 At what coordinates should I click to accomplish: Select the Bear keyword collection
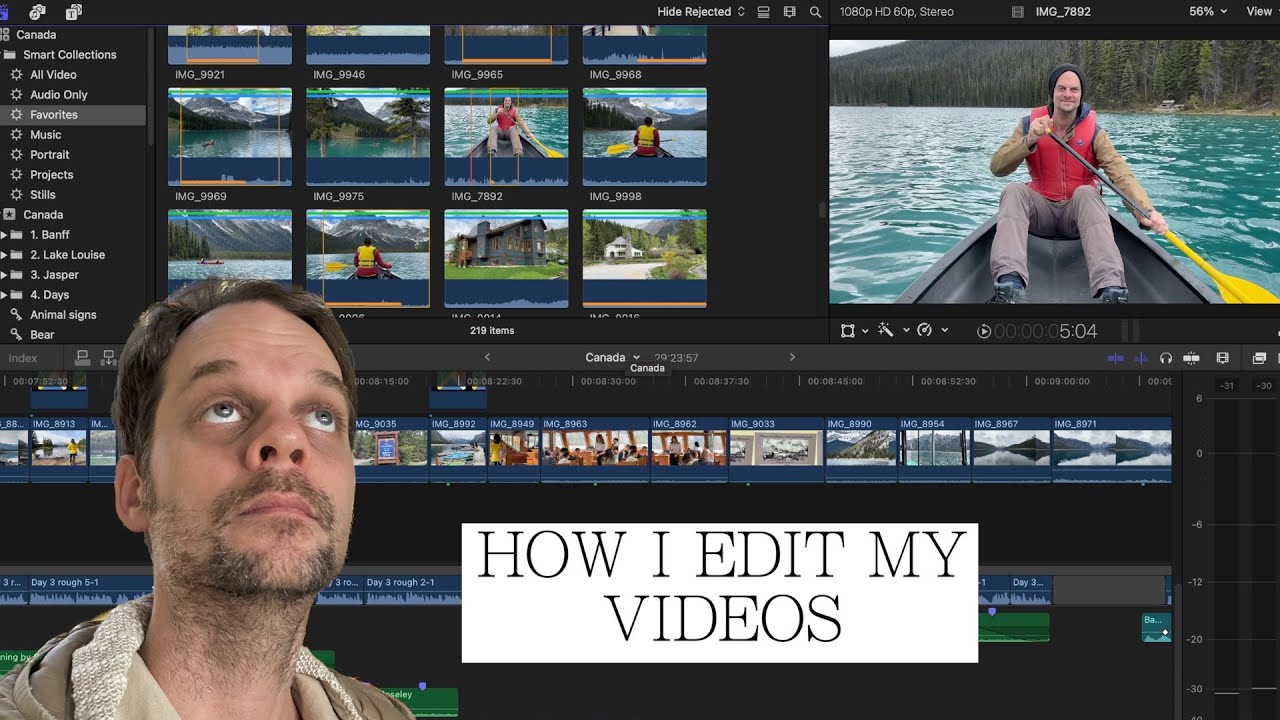[42, 335]
